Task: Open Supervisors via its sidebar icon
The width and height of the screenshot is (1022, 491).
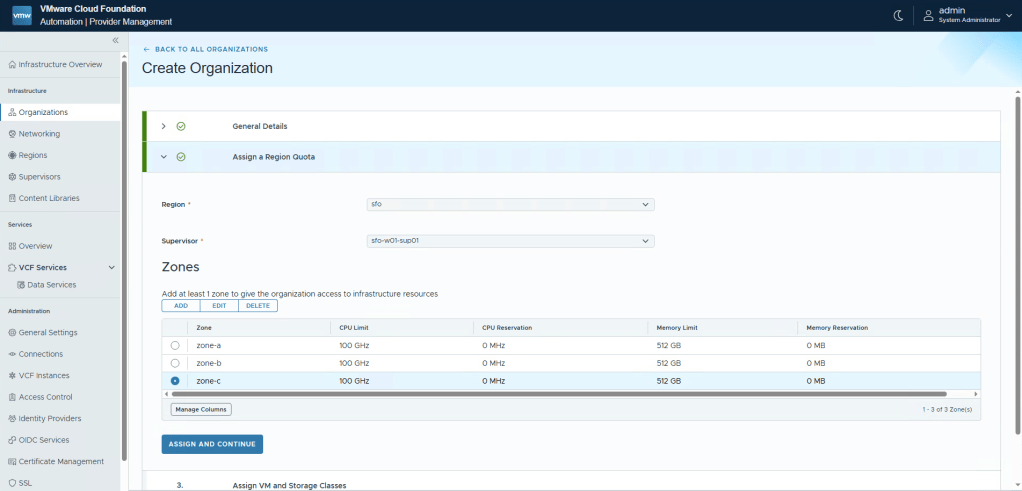Action: [12, 177]
